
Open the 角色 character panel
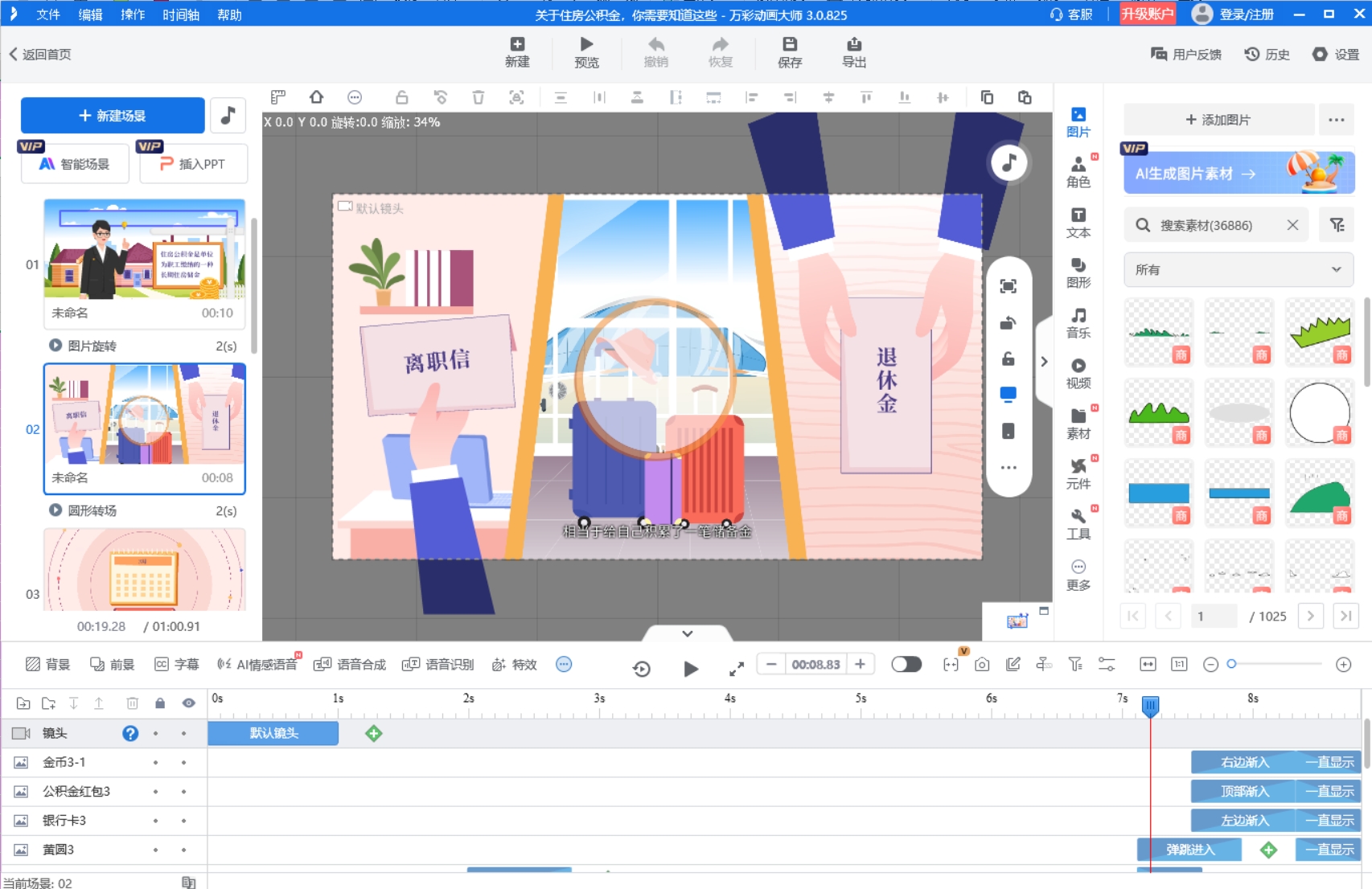1078,172
